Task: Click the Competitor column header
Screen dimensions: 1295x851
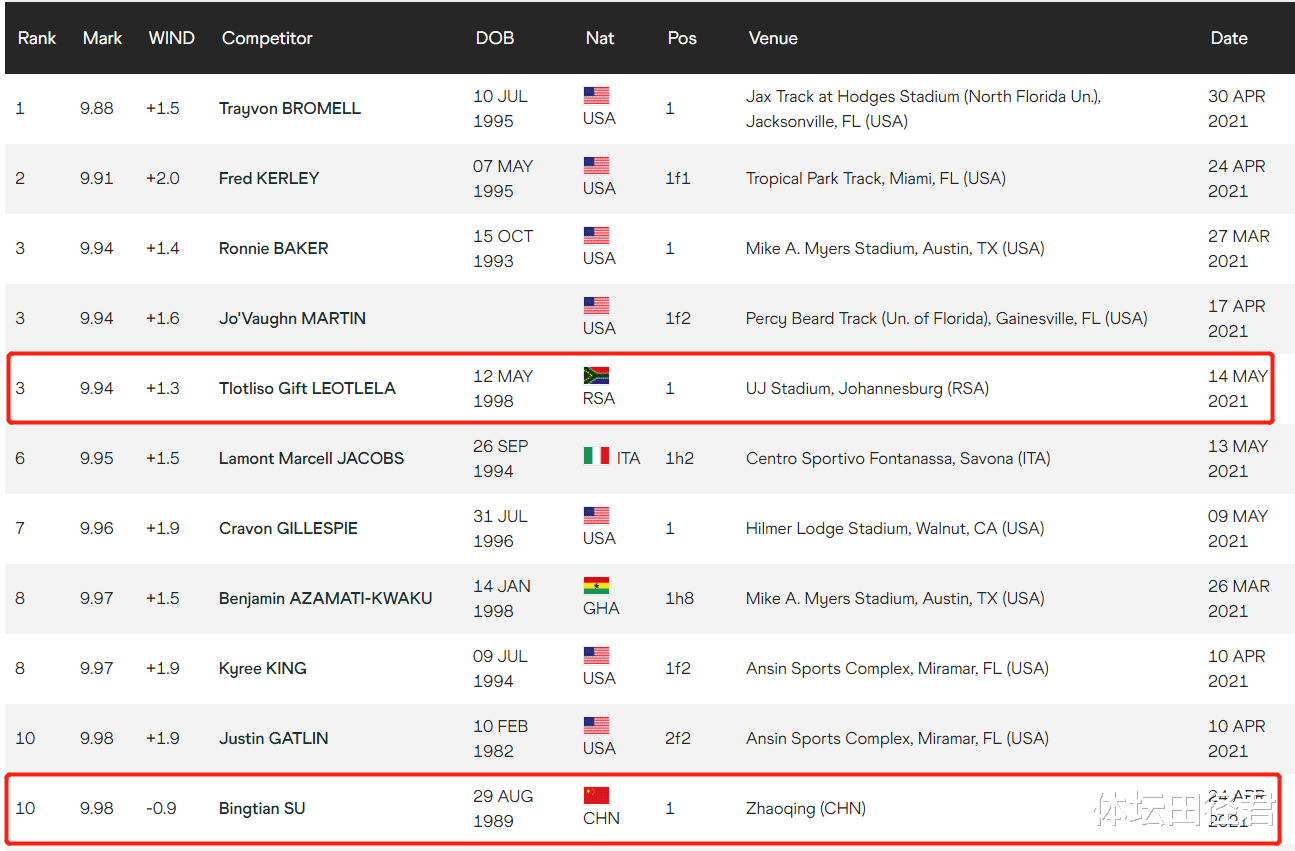Action: 267,38
